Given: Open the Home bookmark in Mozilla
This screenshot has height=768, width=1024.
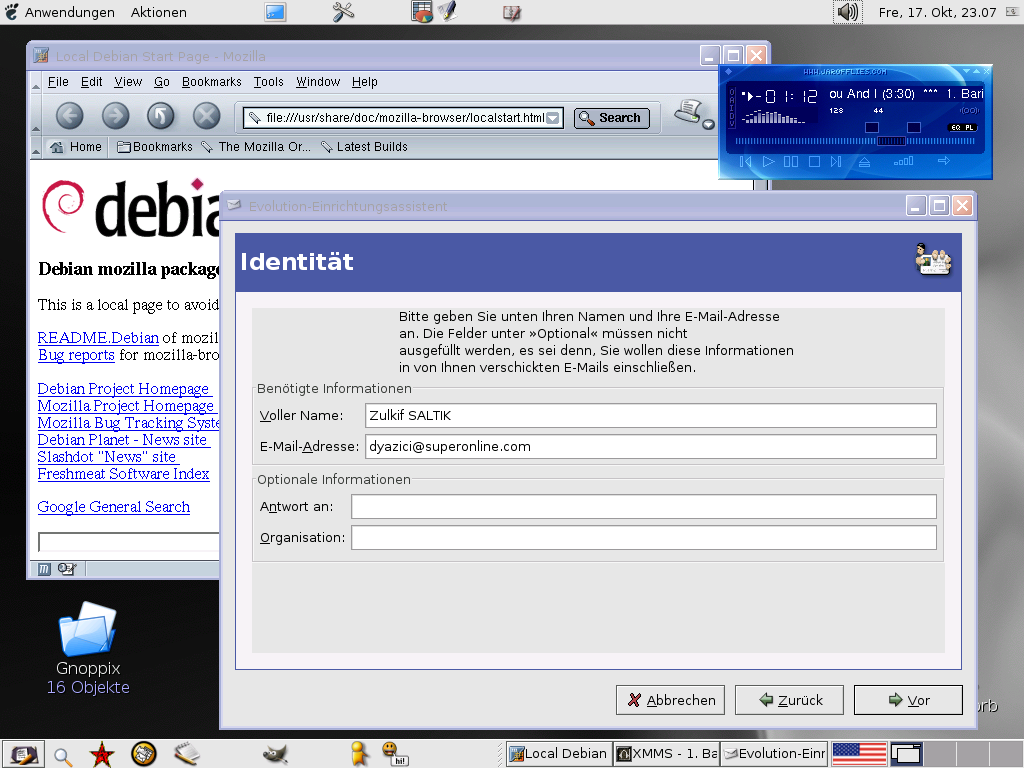Looking at the screenshot, I should tap(76, 147).
